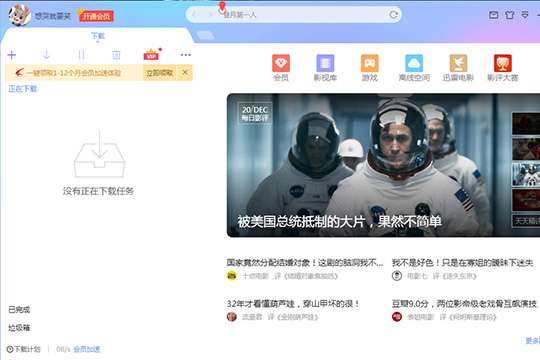Open the 已完成 list
Image resolution: width=540 pixels, height=360 pixels.
19,310
